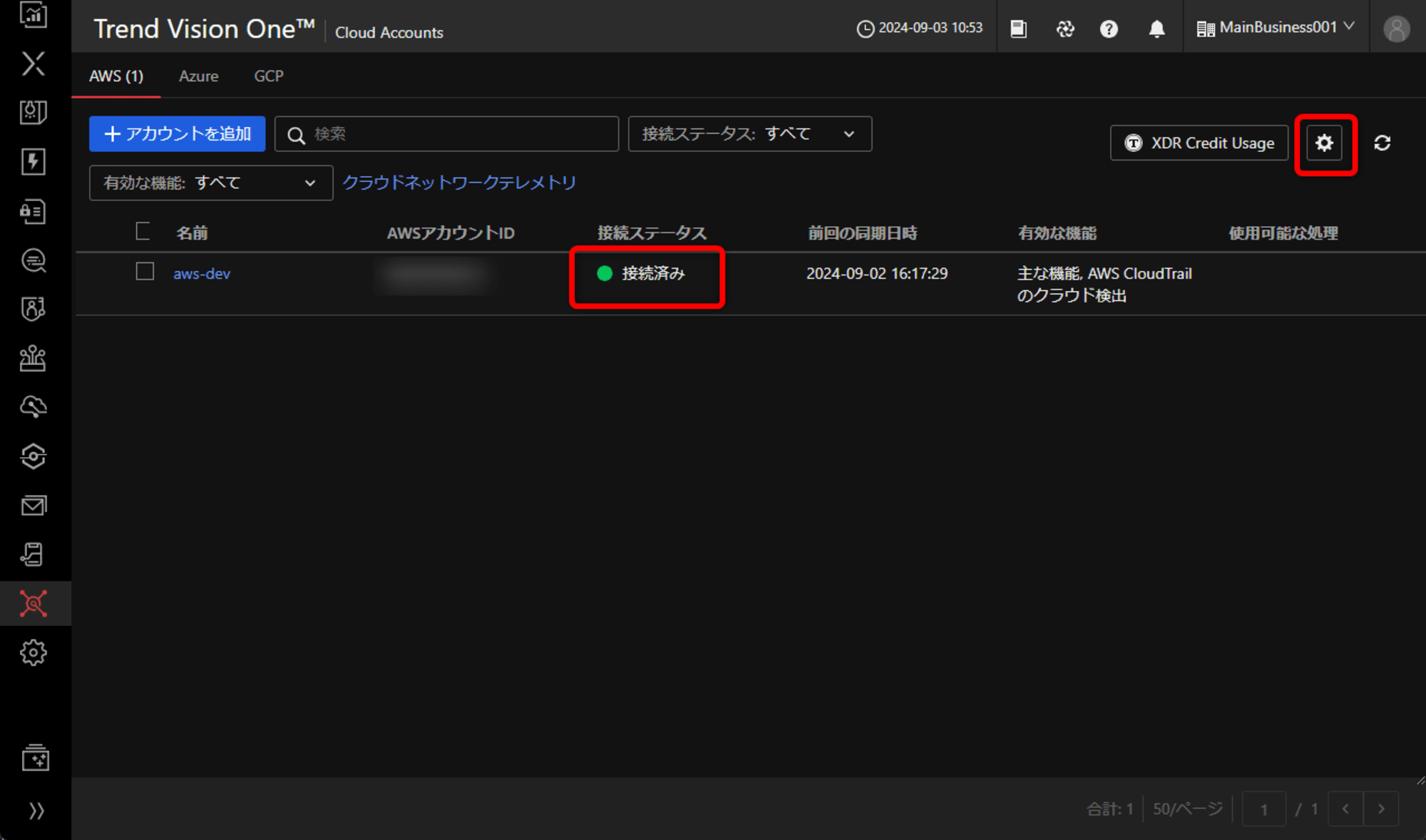Open the chat search sidebar icon
The image size is (1426, 840).
click(34, 260)
